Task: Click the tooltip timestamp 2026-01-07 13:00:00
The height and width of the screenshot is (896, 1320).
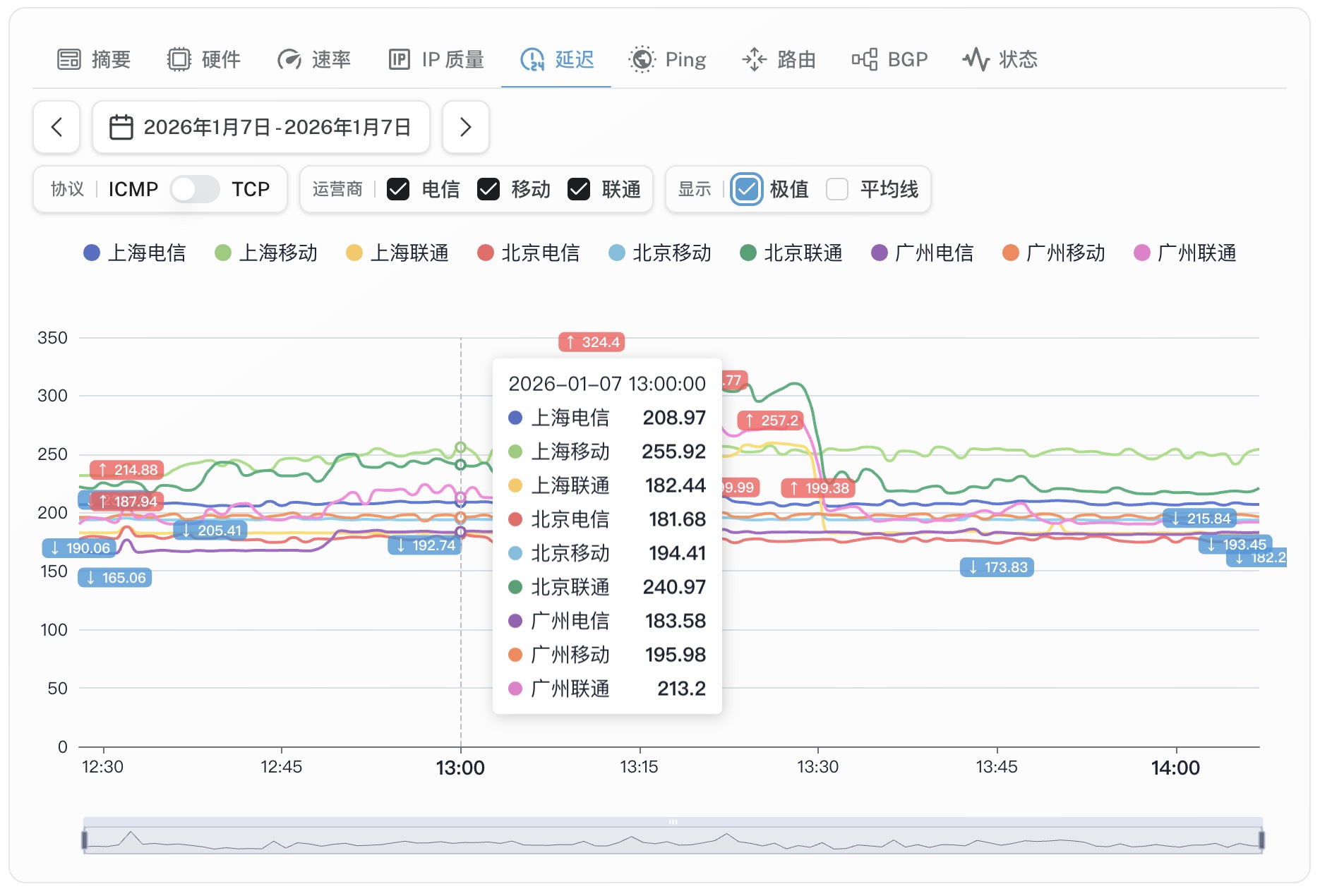Action: [x=607, y=384]
